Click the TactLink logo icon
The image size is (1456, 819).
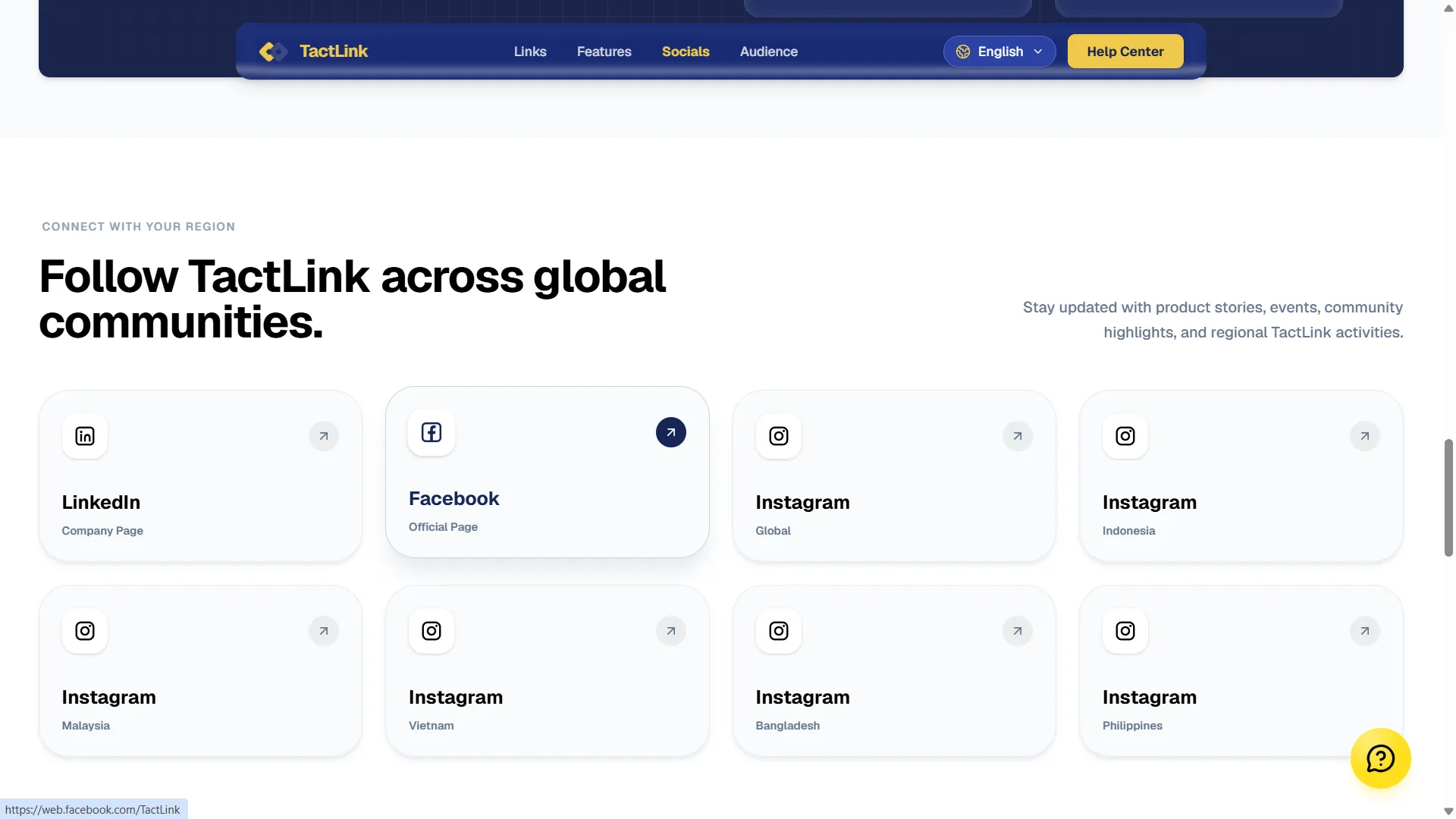click(x=273, y=52)
